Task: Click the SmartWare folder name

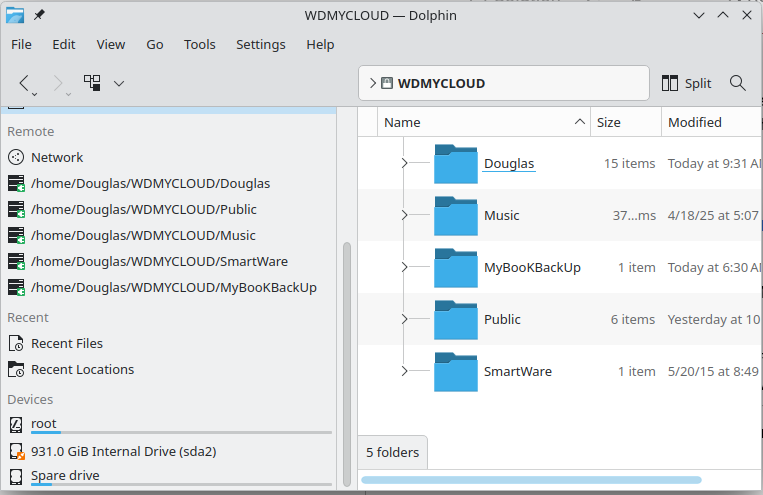Action: [518, 372]
